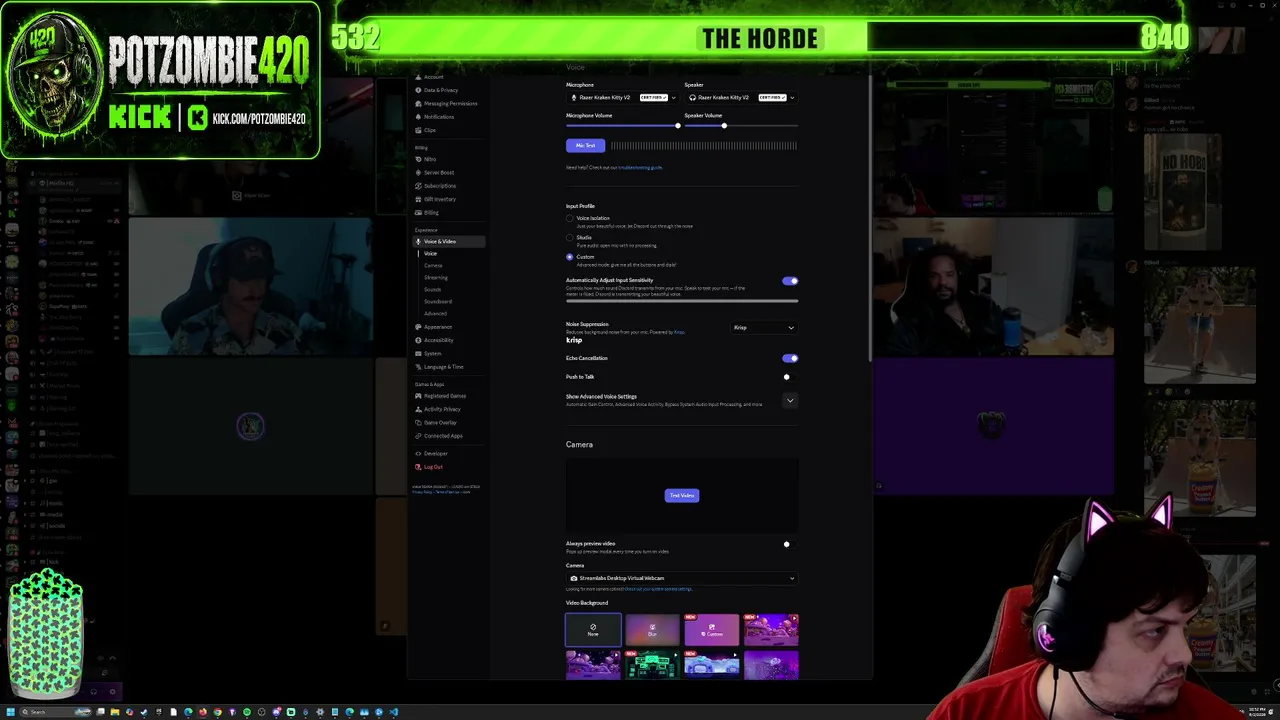Open the troubleshooting guide link
The width and height of the screenshot is (1280, 720).
(x=640, y=168)
